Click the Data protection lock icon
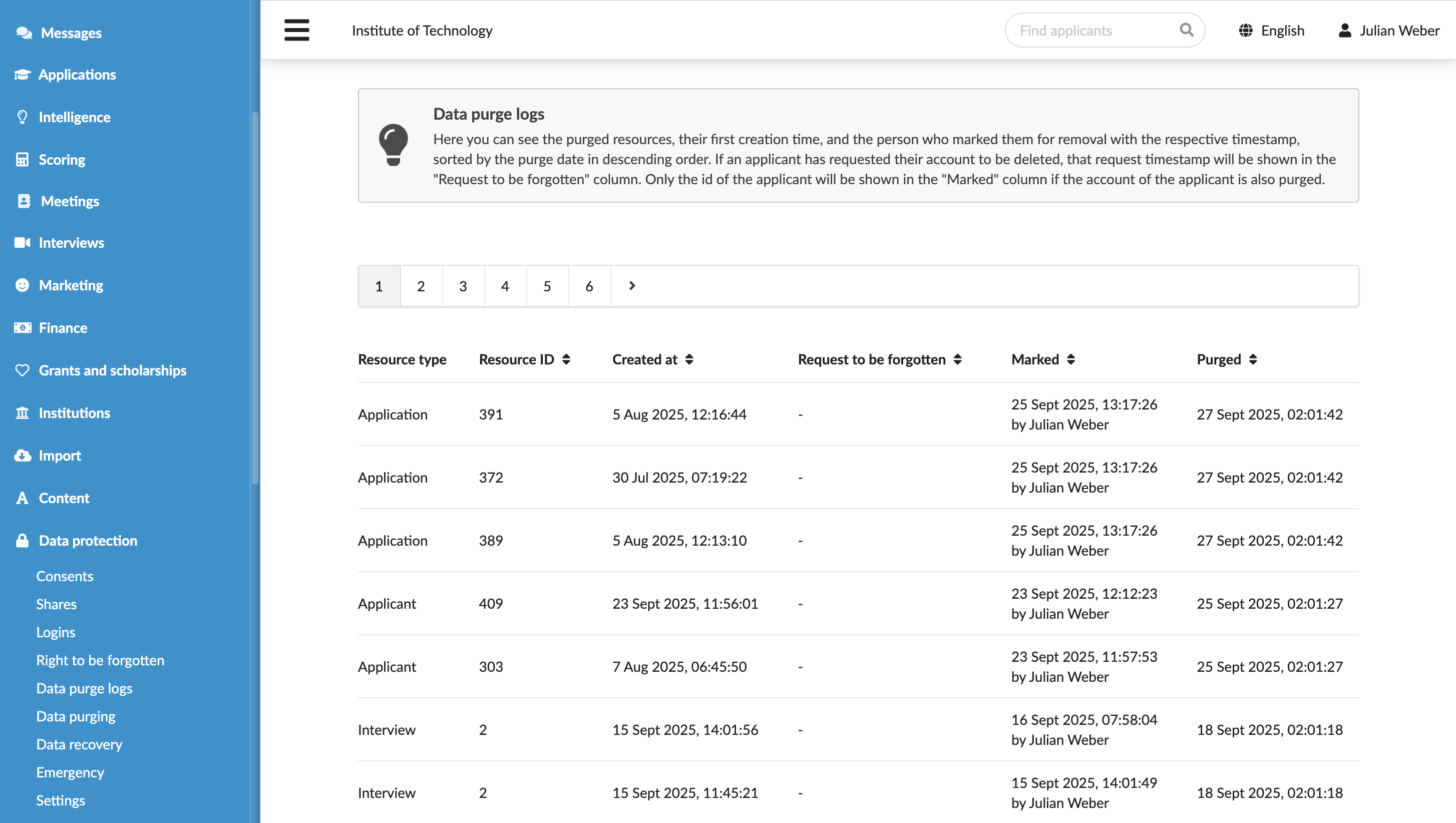Viewport: 1456px width, 823px height. 22,540
